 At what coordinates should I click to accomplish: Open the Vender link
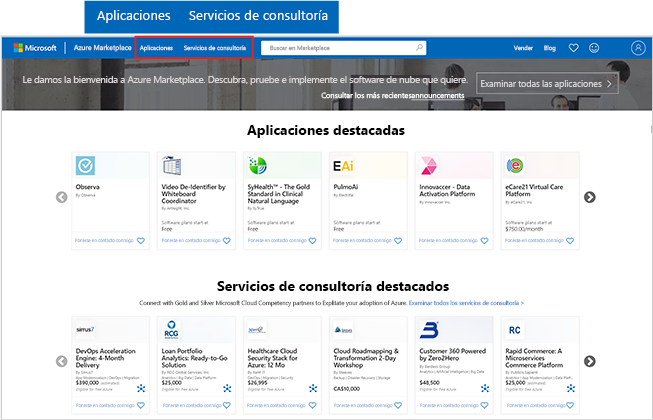click(523, 48)
